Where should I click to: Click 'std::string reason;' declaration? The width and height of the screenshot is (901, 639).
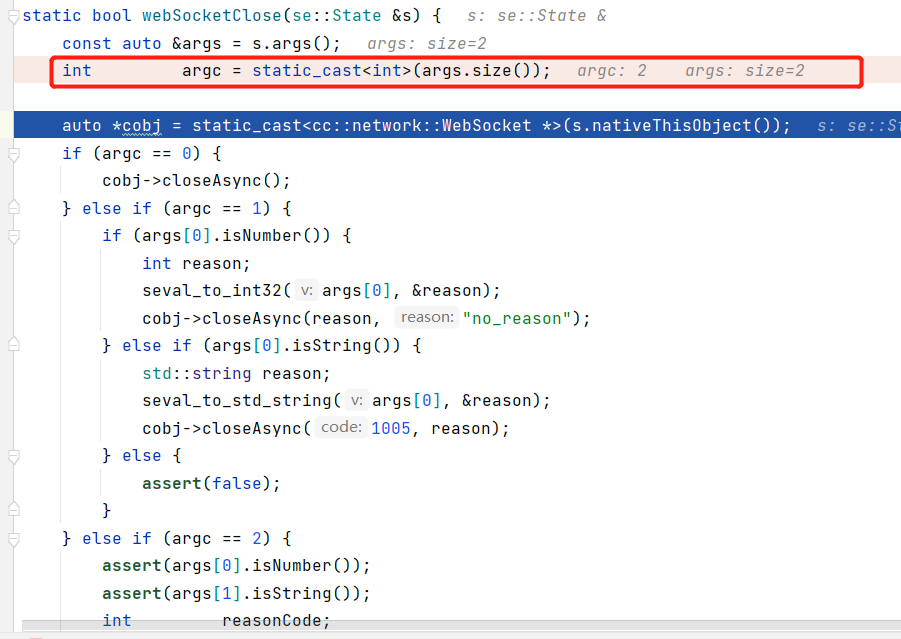tap(237, 374)
